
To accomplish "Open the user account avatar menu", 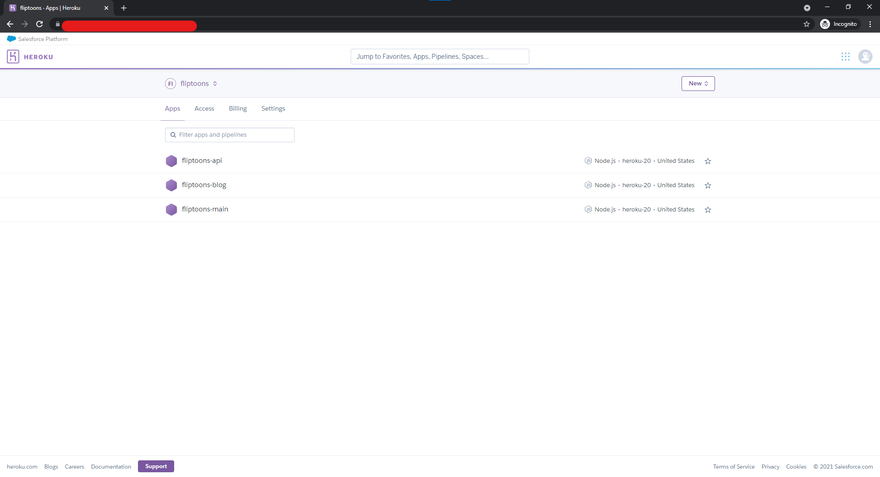I will pos(865,57).
